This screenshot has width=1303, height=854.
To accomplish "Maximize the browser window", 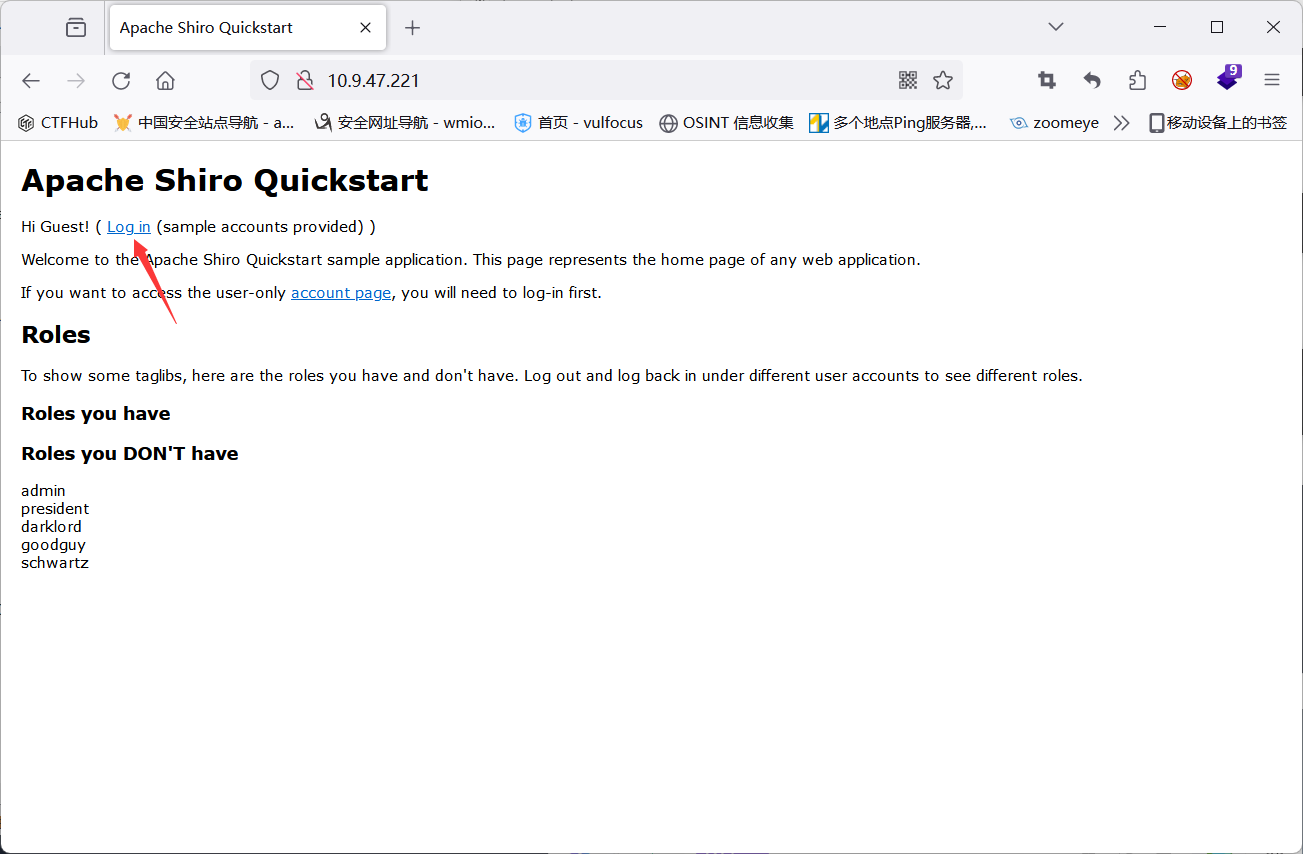I will click(x=1217, y=28).
